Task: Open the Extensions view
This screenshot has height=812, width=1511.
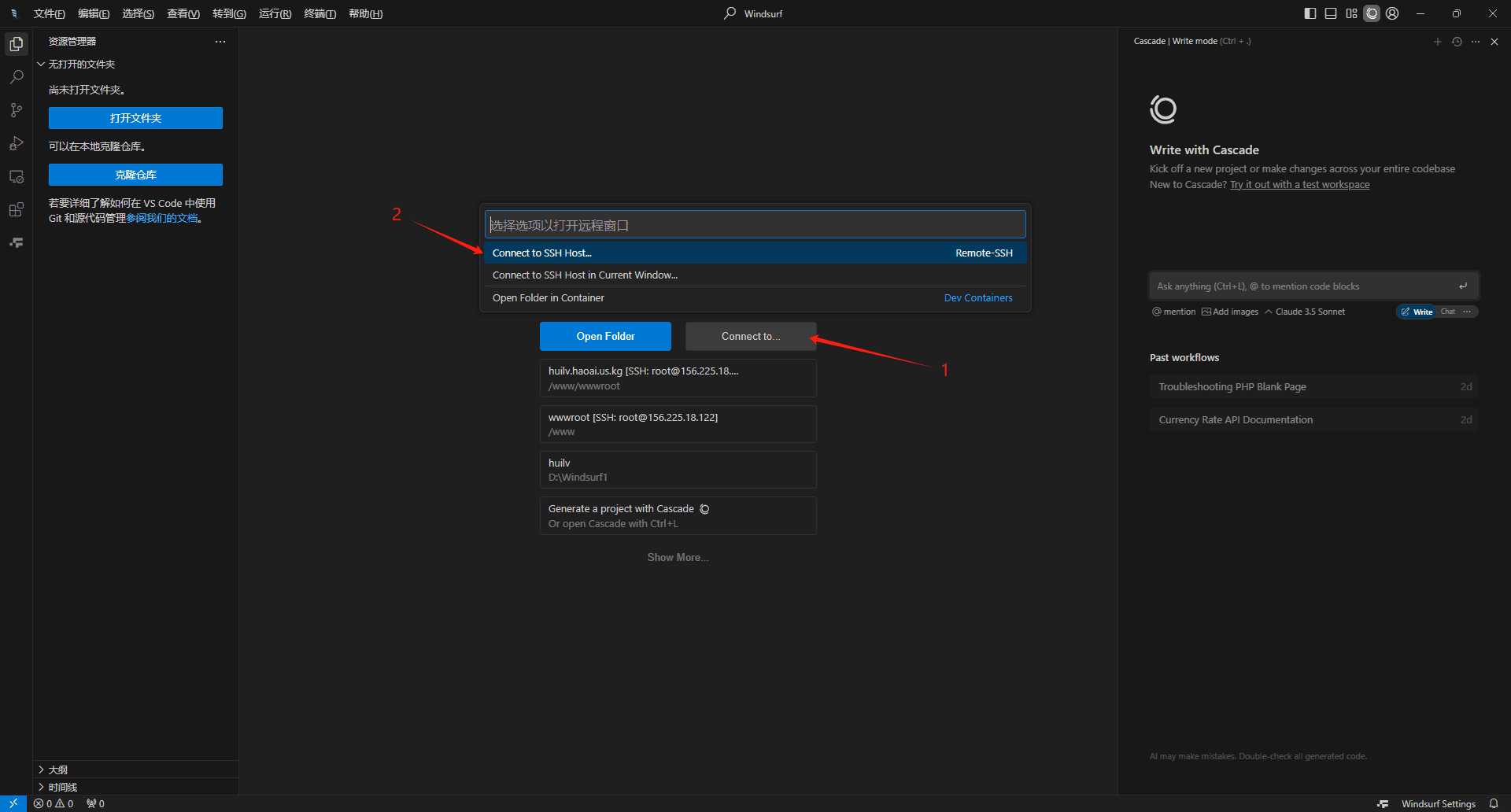Action: [17, 209]
